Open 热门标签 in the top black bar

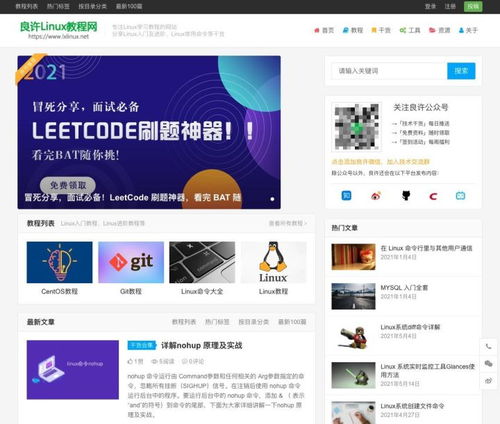coord(58,6)
